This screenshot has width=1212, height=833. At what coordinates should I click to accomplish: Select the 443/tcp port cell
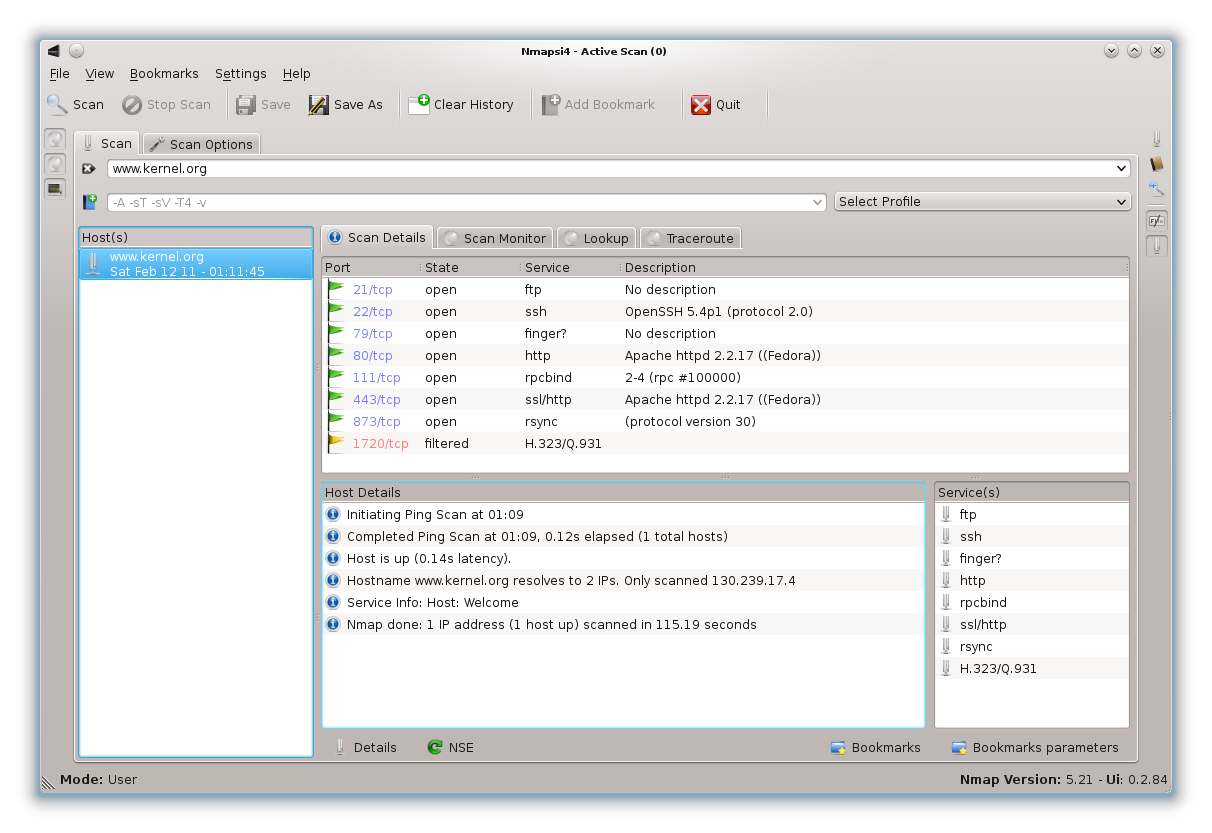(x=376, y=399)
